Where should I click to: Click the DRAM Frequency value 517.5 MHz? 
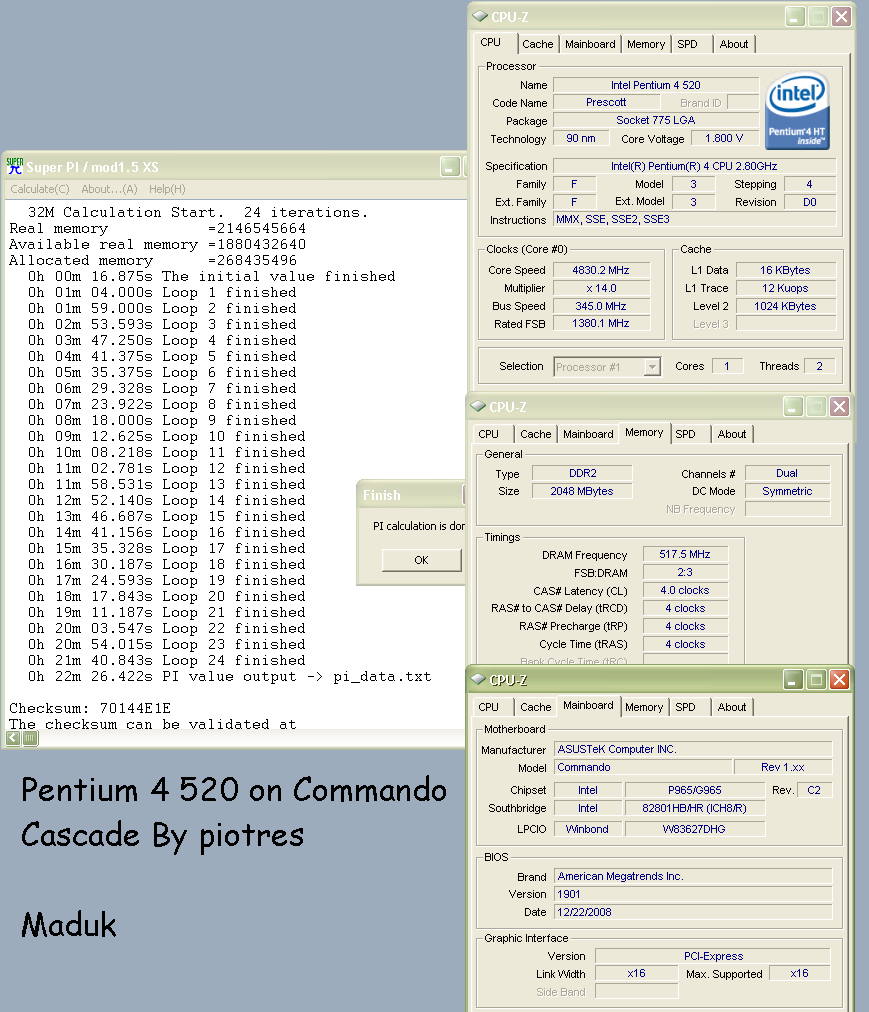(x=685, y=554)
